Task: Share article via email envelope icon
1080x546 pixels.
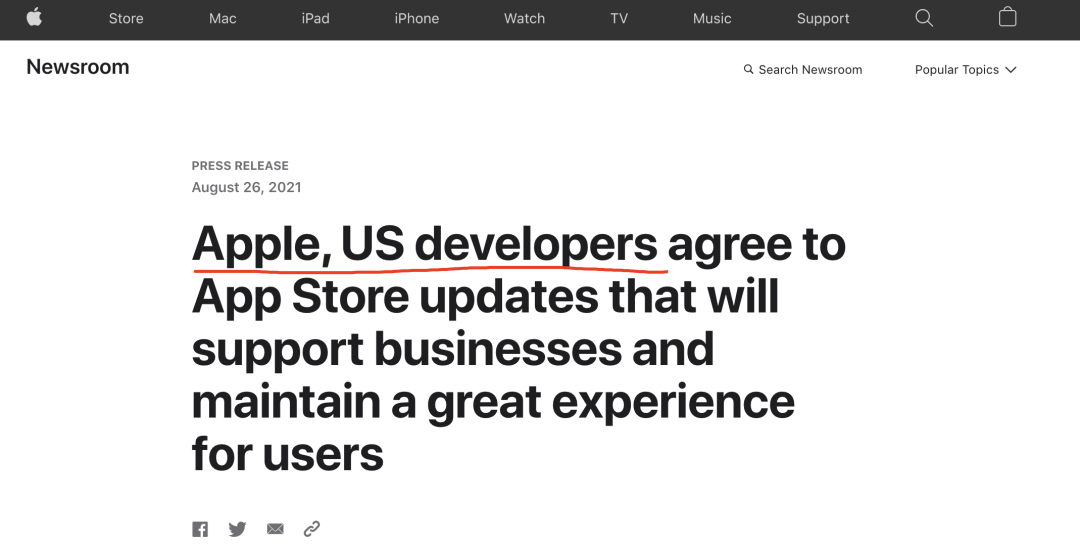Action: 275,529
